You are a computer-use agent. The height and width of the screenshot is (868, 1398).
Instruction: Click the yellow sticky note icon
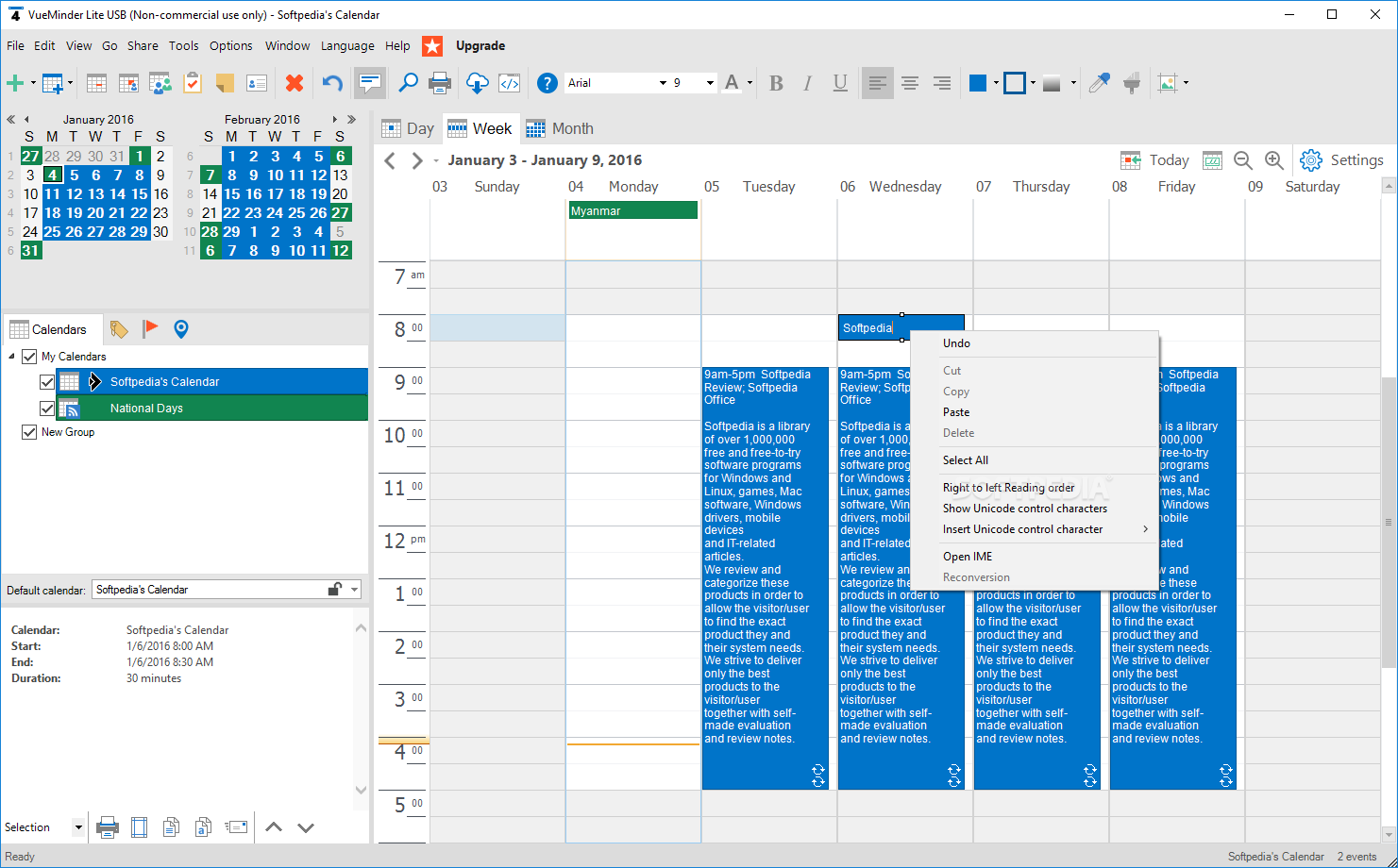(x=225, y=83)
